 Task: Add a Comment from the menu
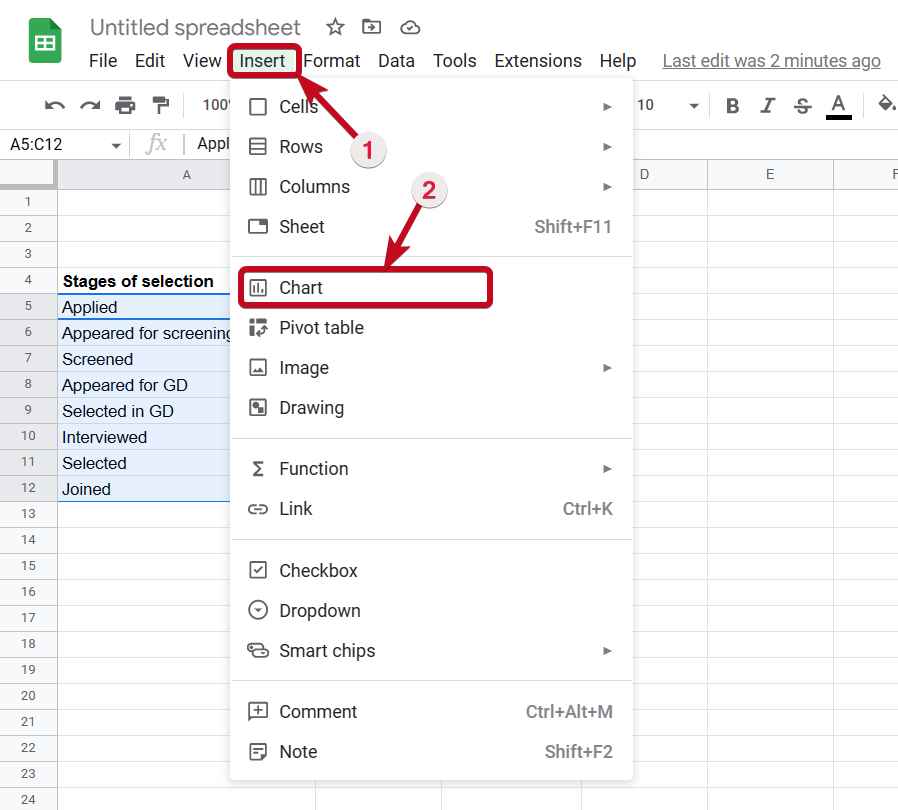[431, 711]
